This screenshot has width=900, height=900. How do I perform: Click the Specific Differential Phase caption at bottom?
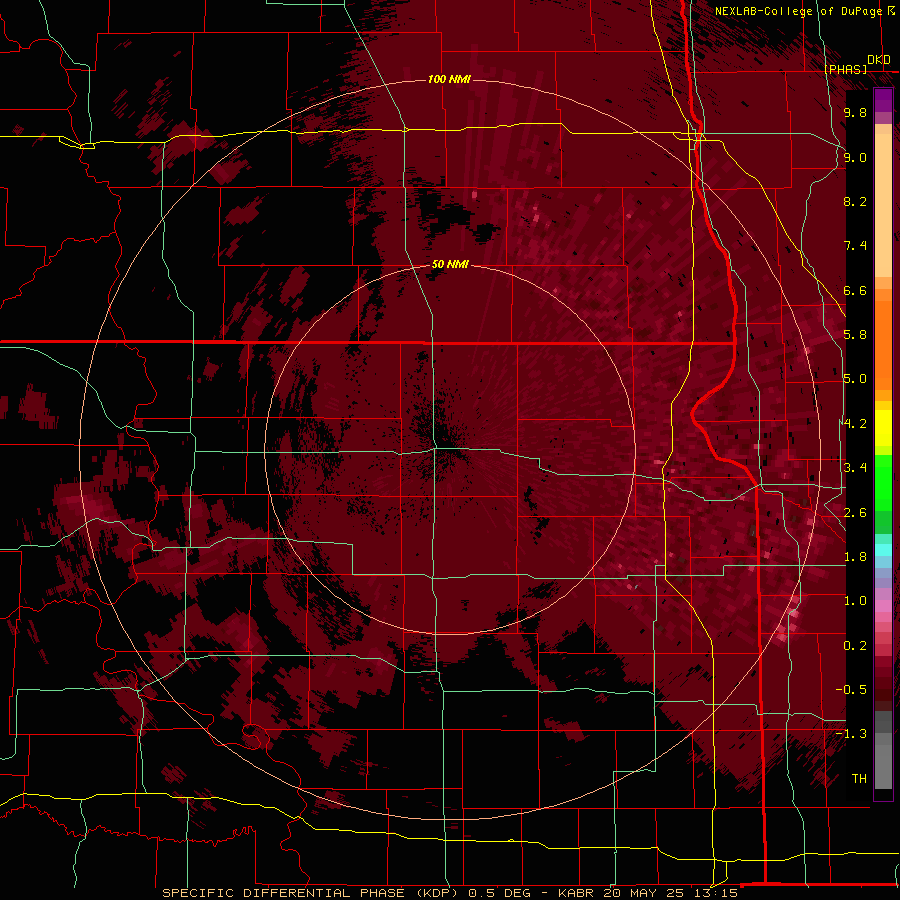click(x=450, y=893)
